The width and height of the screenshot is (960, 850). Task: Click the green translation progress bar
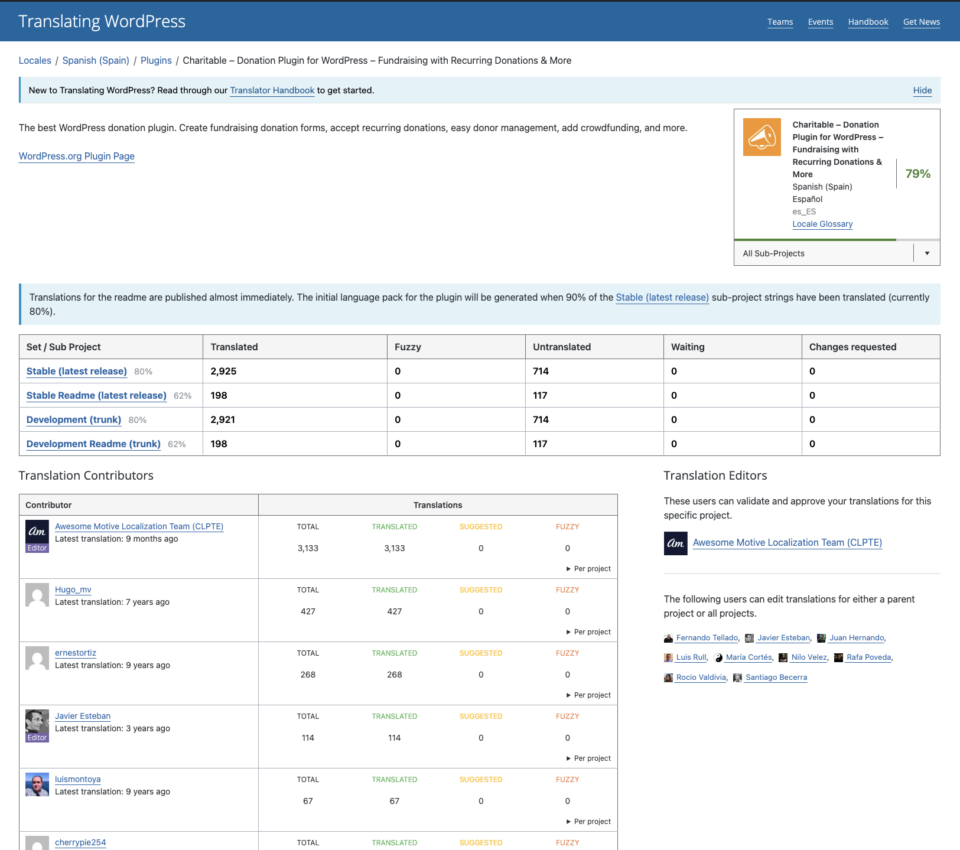tap(815, 239)
